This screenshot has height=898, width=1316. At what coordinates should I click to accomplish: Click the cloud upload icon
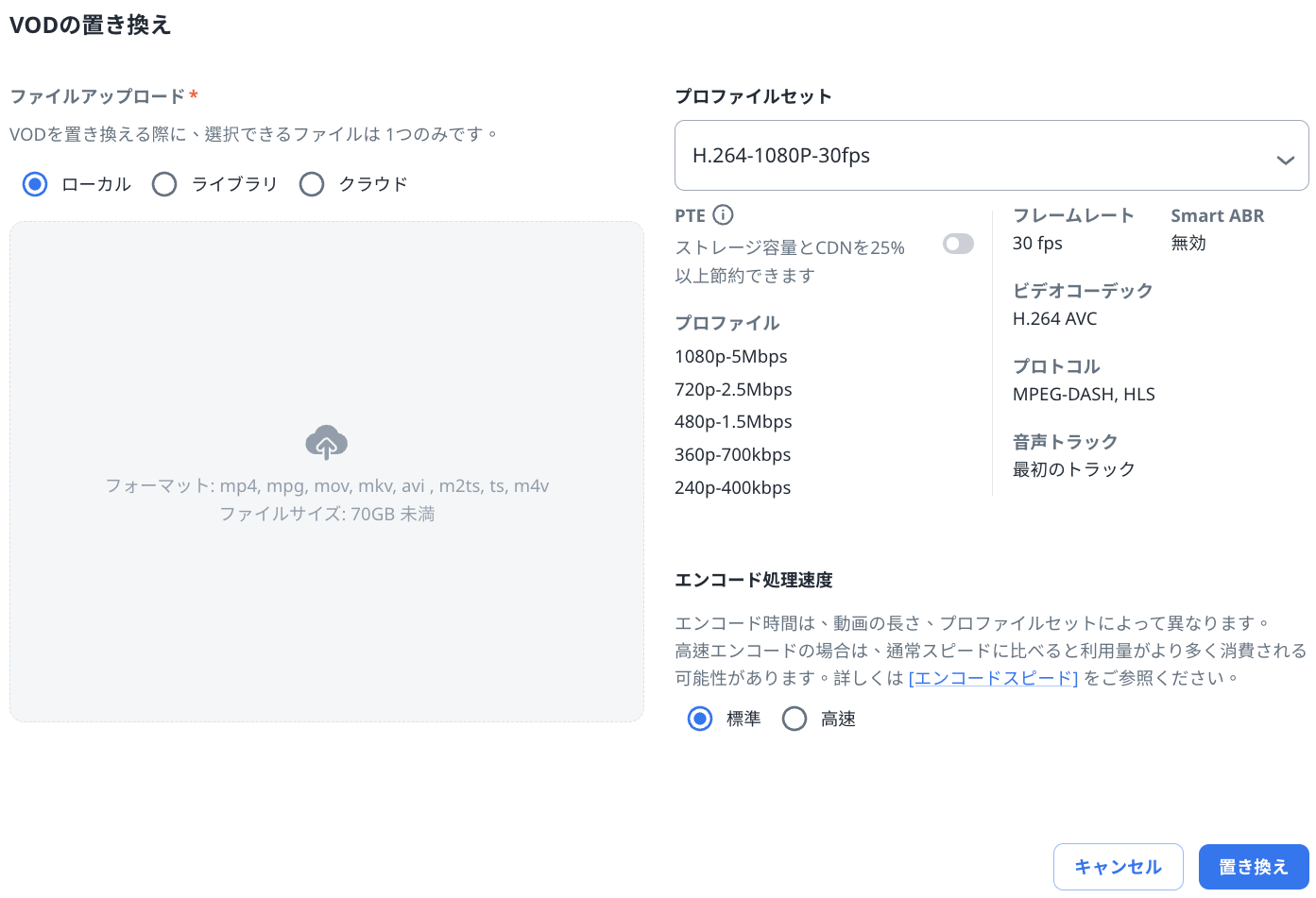pyautogui.click(x=327, y=442)
